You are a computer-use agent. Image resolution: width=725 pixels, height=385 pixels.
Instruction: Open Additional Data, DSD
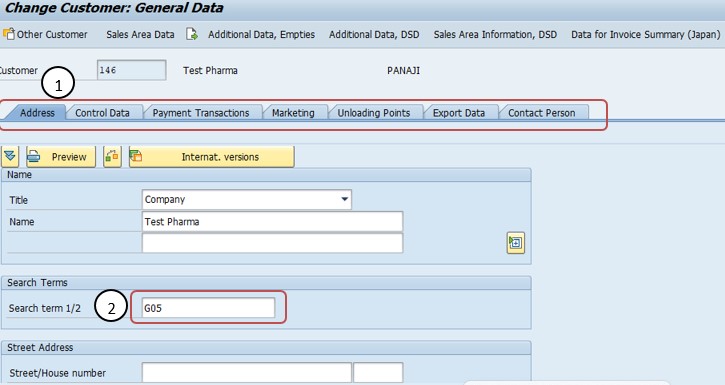[374, 35]
